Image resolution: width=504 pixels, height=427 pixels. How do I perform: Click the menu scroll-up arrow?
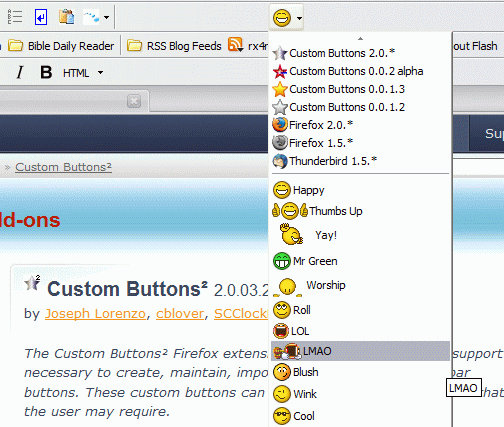(360, 39)
